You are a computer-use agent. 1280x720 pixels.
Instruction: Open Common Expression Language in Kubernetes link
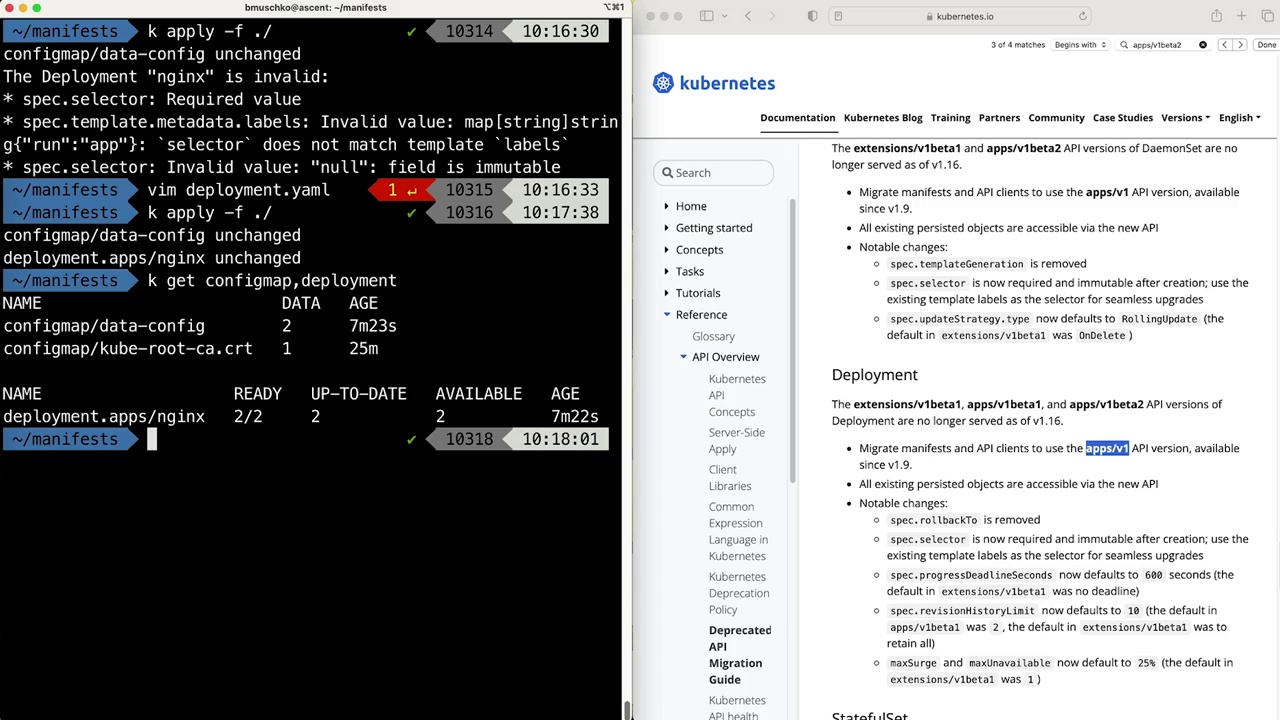(x=738, y=531)
